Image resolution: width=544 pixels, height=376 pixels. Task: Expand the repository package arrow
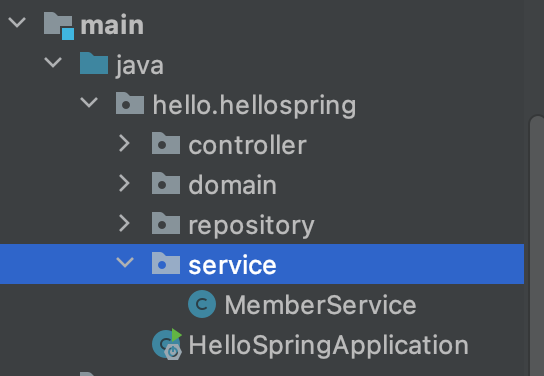[124, 223]
